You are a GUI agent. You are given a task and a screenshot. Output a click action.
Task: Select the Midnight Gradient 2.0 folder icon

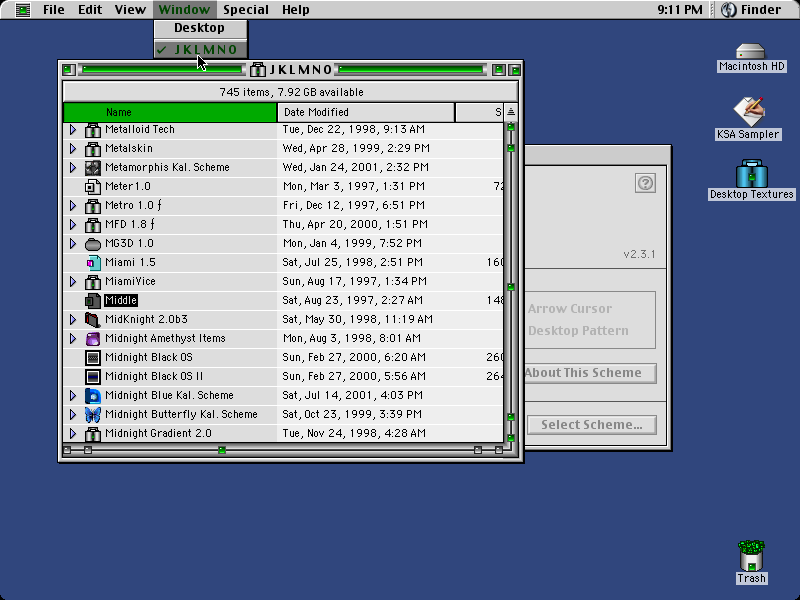92,434
